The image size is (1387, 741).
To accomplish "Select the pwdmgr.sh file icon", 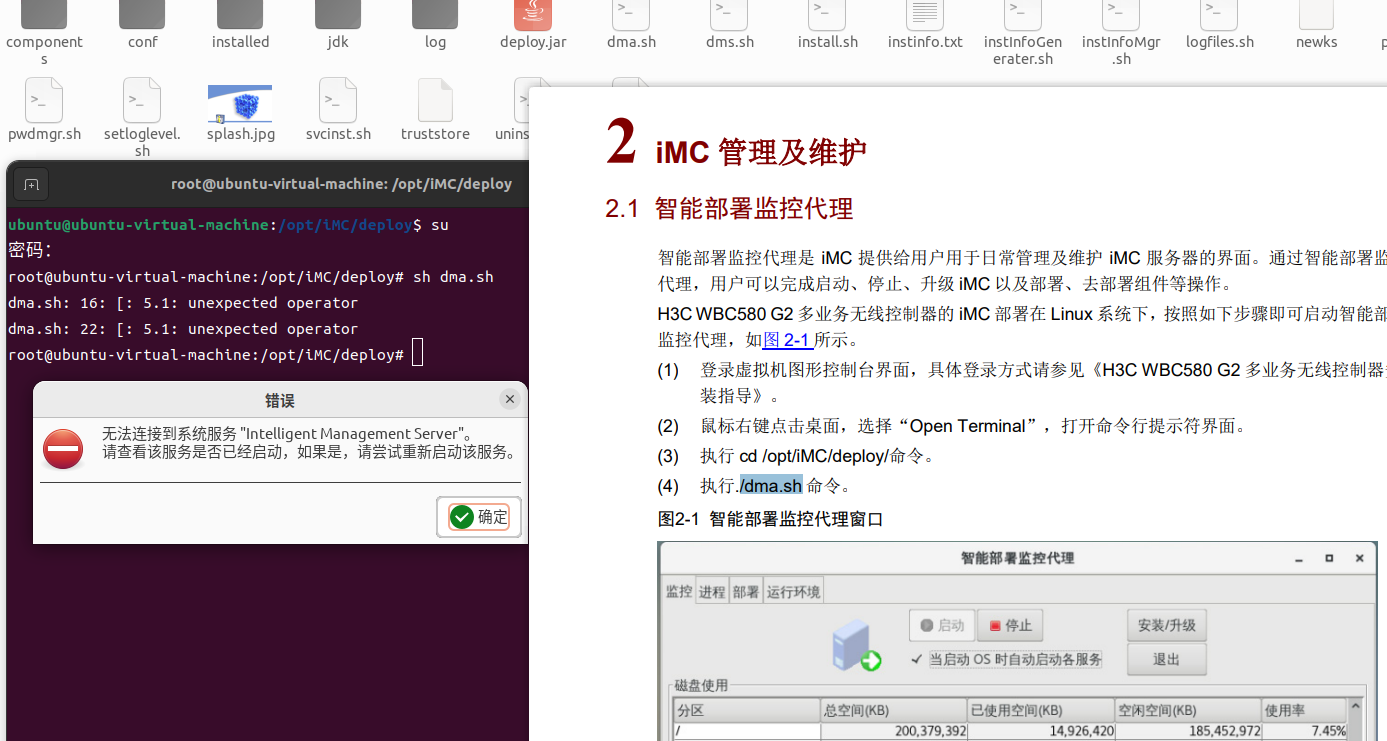I will point(44,101).
